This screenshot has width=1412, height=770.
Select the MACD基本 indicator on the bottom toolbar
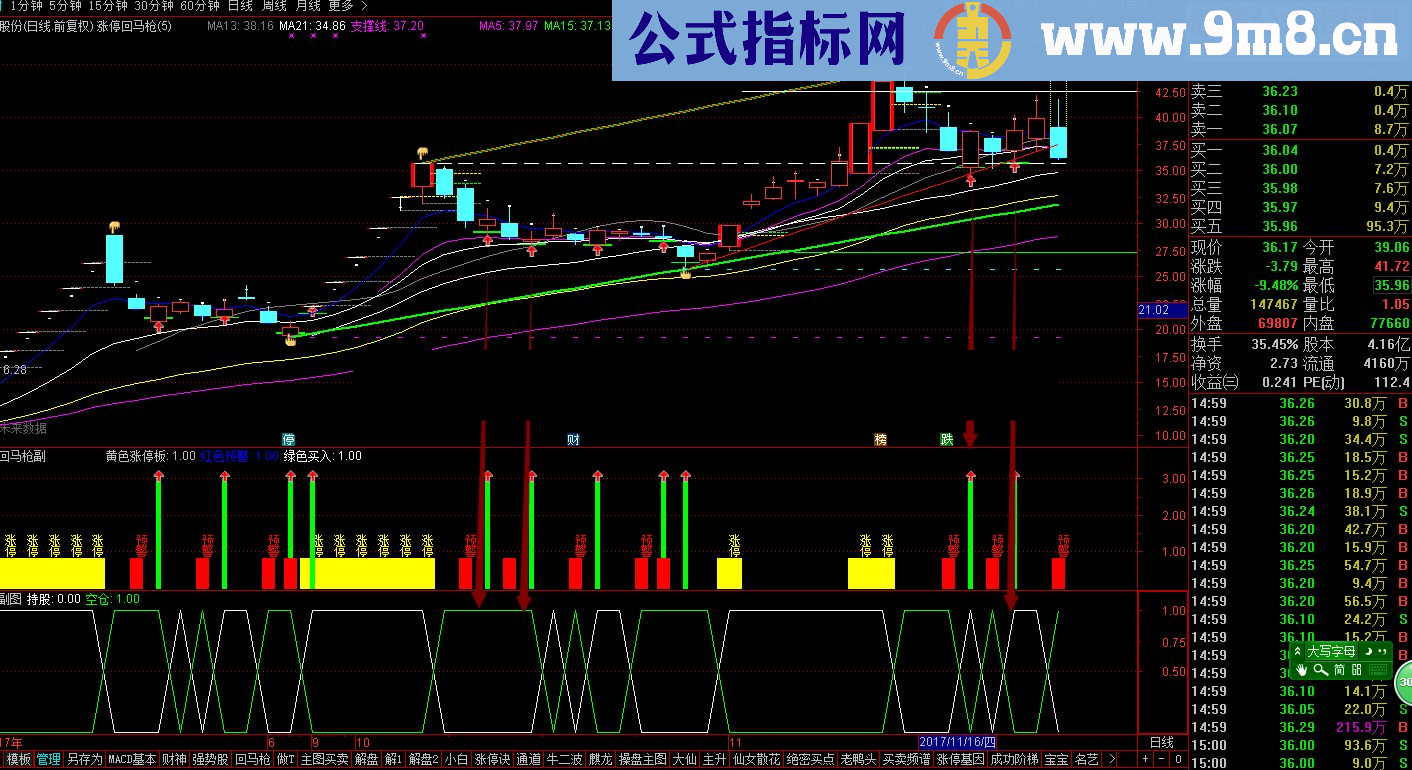point(133,758)
